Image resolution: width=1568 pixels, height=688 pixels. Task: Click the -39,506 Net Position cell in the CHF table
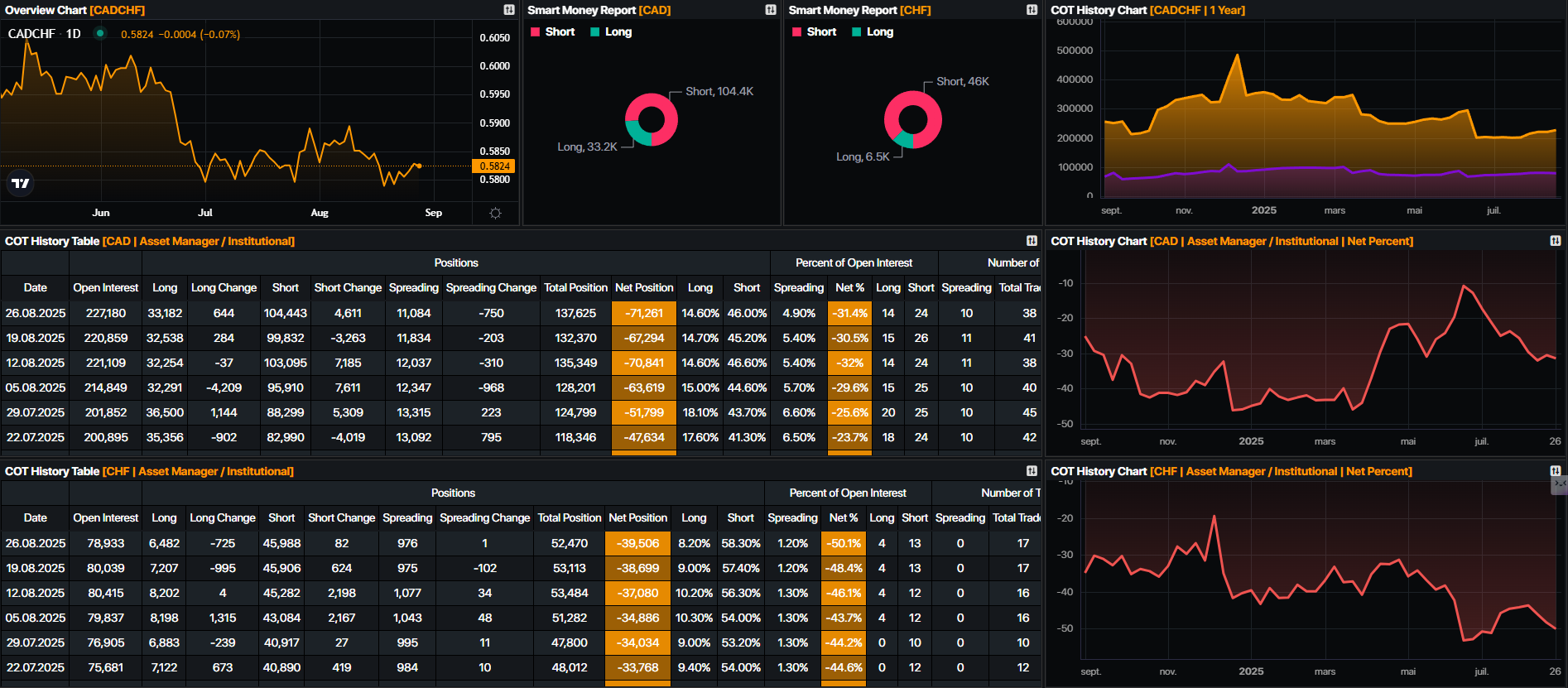pos(637,543)
